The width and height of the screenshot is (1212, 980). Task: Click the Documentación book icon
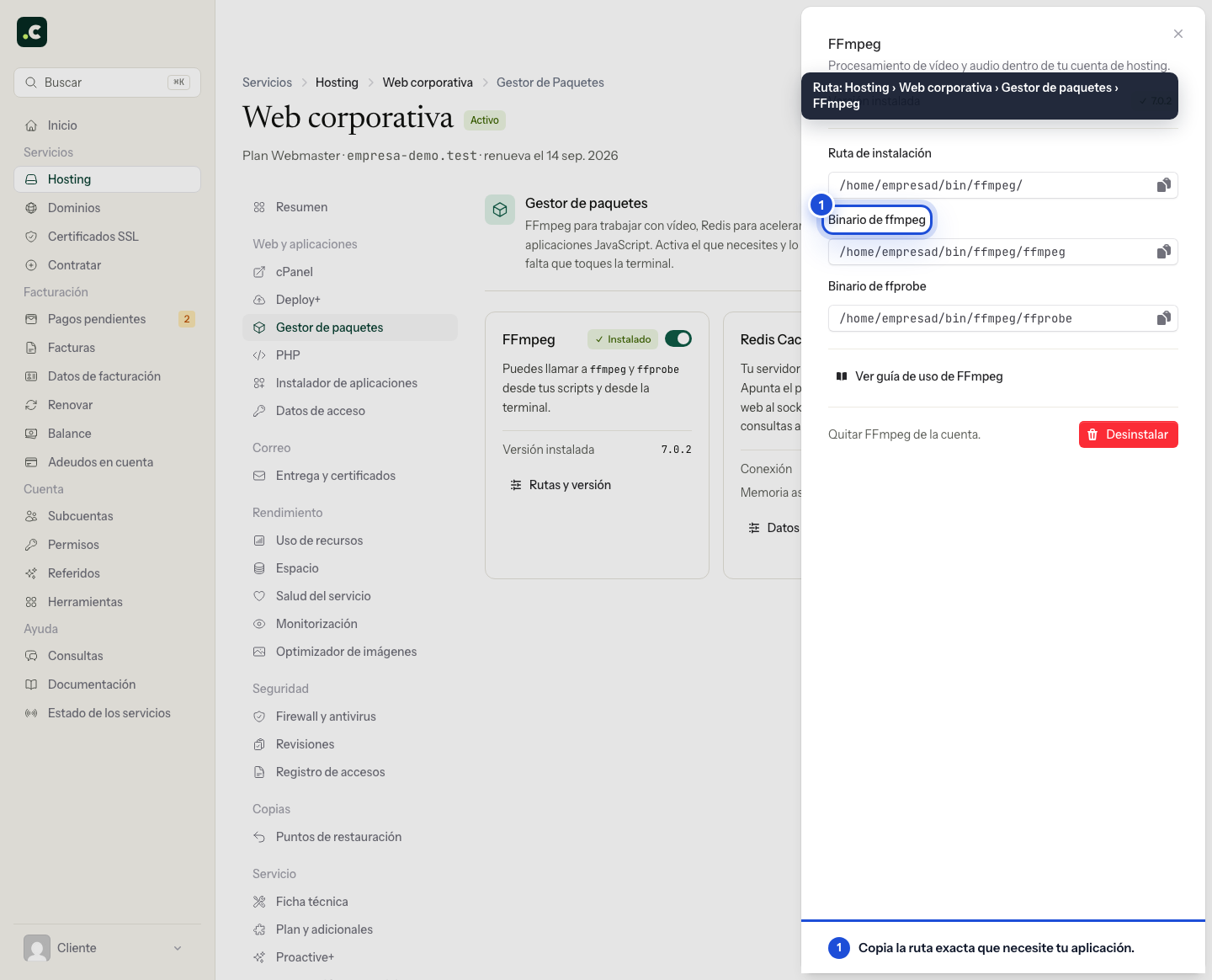coord(31,684)
